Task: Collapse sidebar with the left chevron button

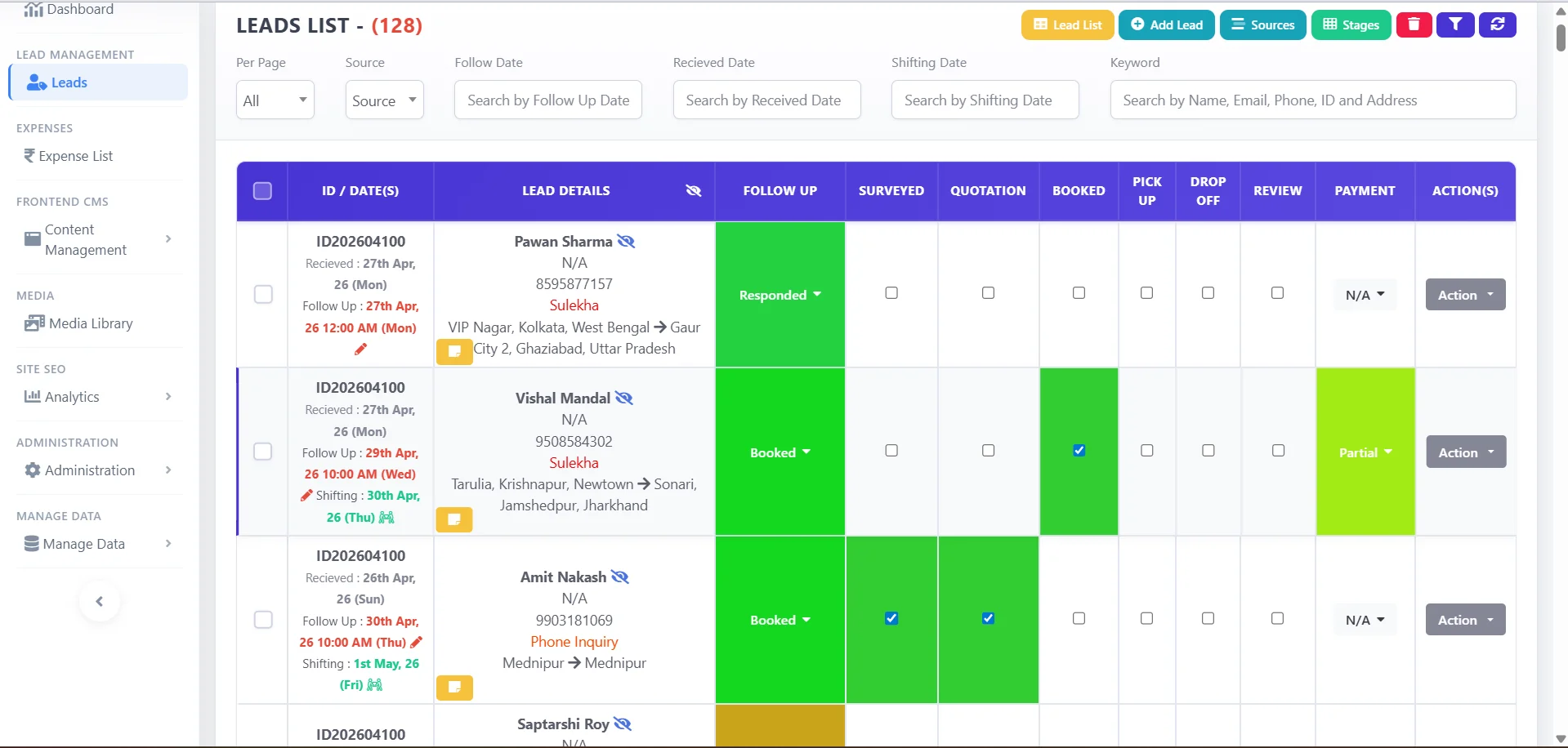Action: 100,602
